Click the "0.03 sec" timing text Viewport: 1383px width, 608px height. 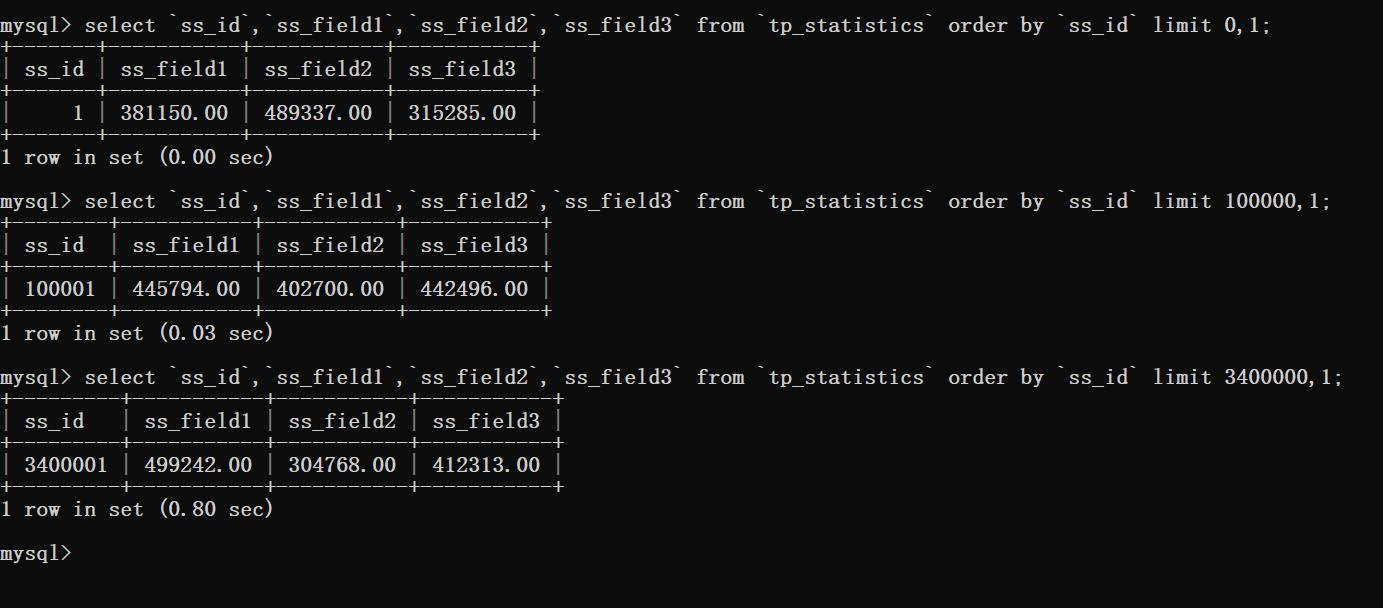[216, 333]
